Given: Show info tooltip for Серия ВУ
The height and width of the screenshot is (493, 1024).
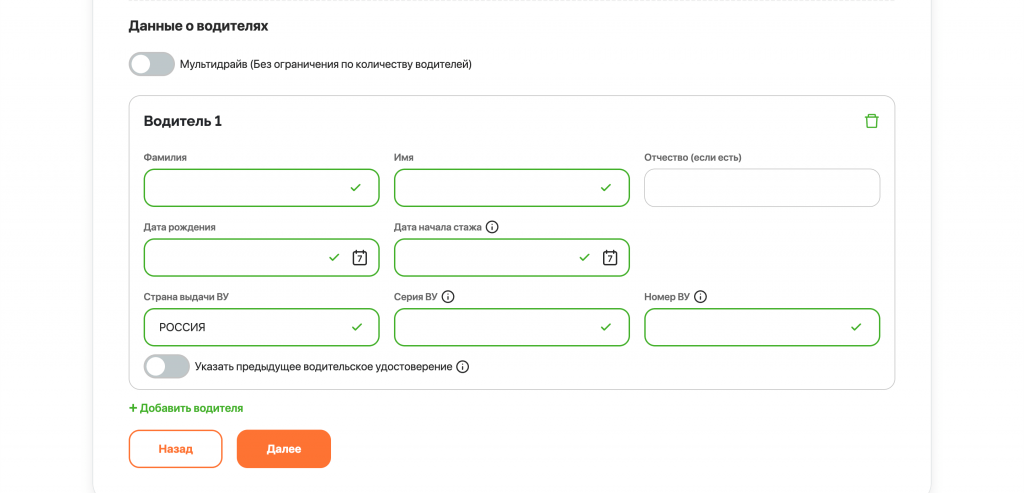Looking at the screenshot, I should click(x=448, y=297).
